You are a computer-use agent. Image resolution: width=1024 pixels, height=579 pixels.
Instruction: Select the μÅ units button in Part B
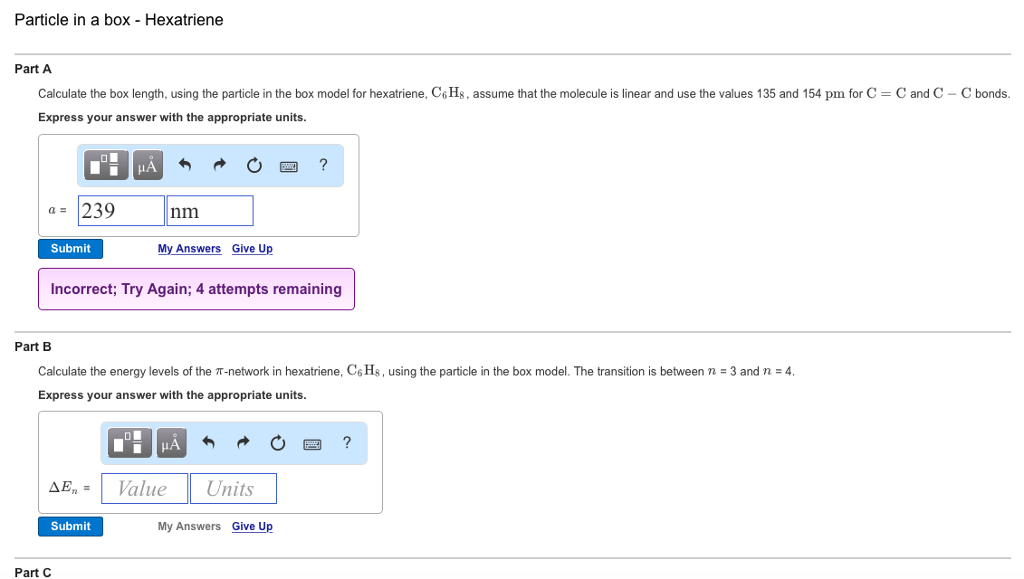tap(169, 443)
